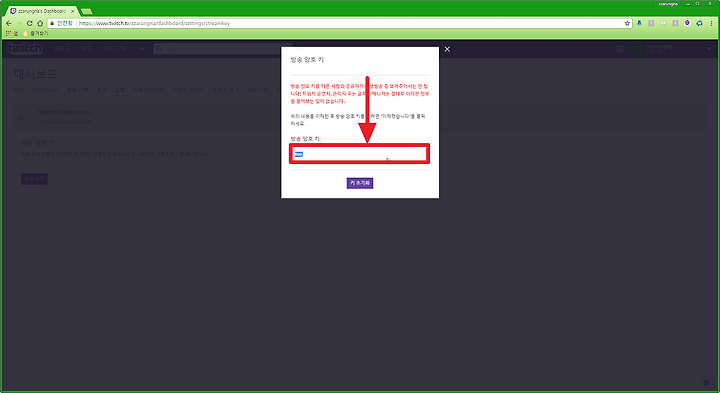Go back in browser history
This screenshot has height=393, width=720.
[8, 23]
